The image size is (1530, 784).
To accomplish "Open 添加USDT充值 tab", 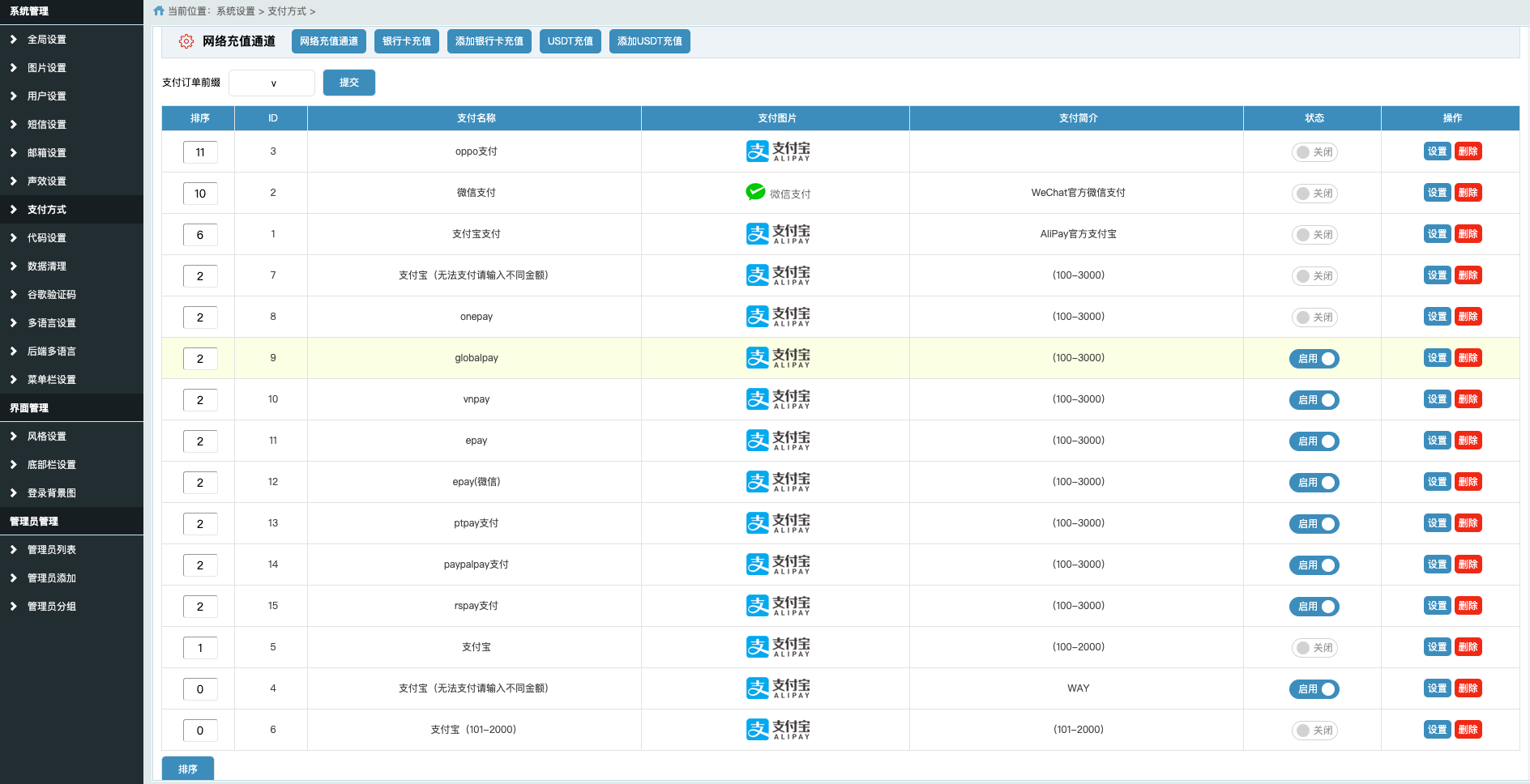I will (650, 41).
